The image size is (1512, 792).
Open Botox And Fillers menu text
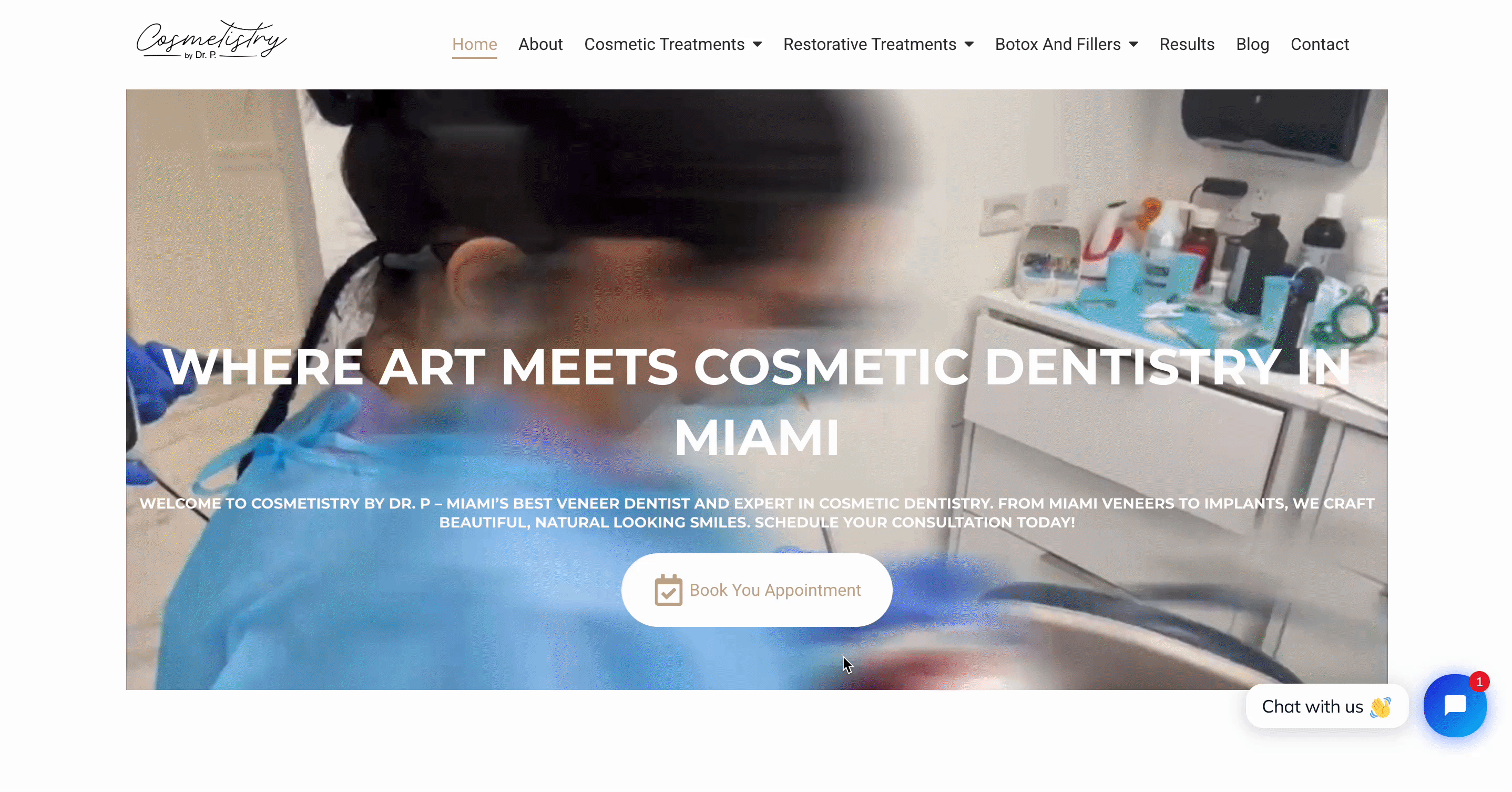pos(1058,44)
